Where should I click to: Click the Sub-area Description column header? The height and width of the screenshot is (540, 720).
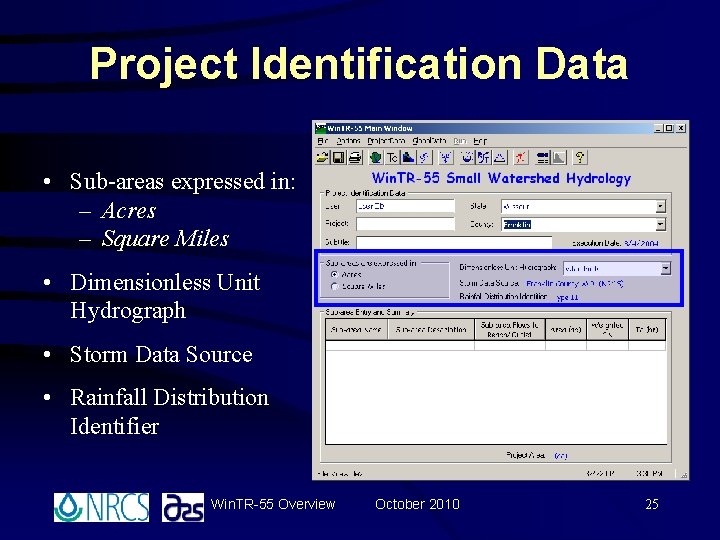pyautogui.click(x=431, y=329)
